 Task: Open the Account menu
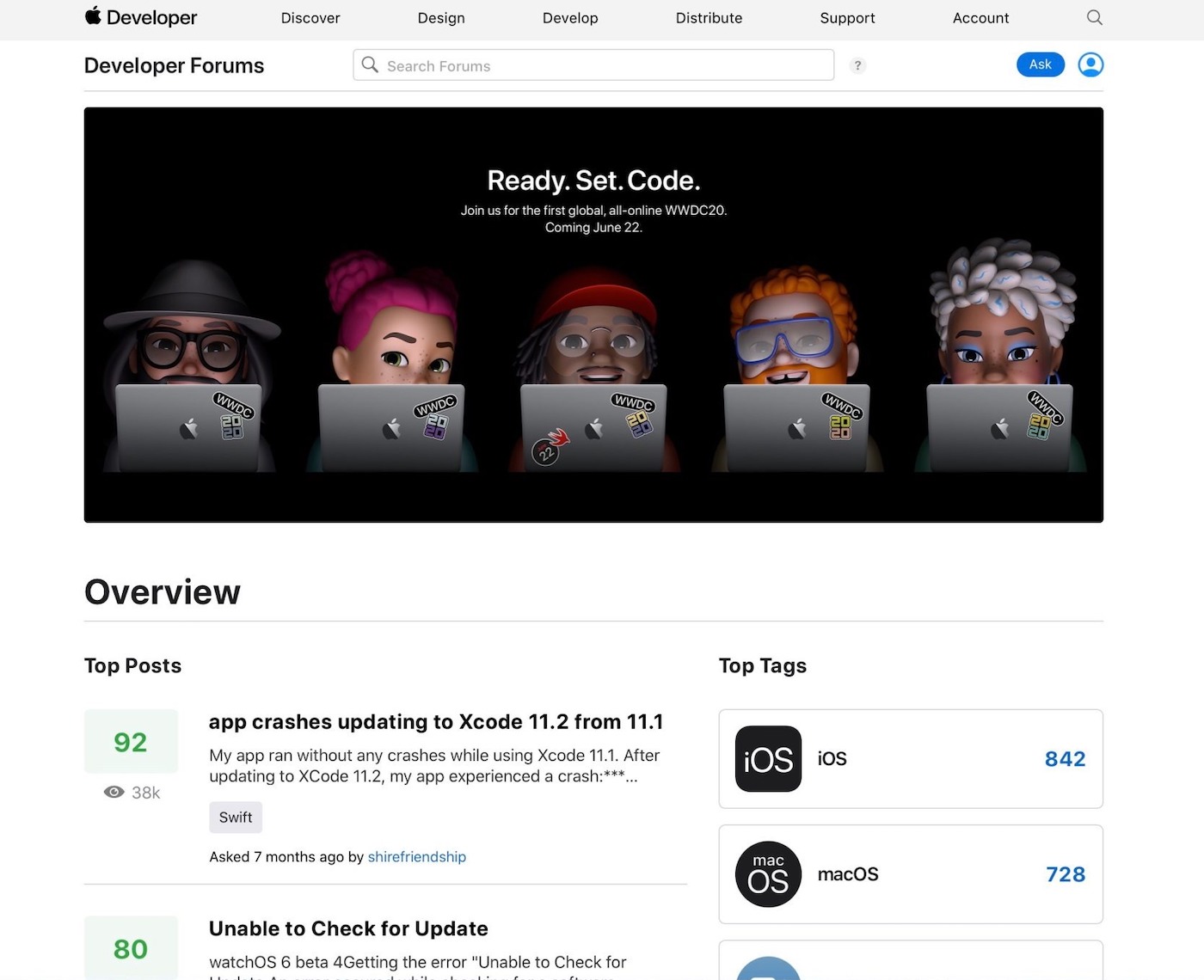(x=980, y=18)
